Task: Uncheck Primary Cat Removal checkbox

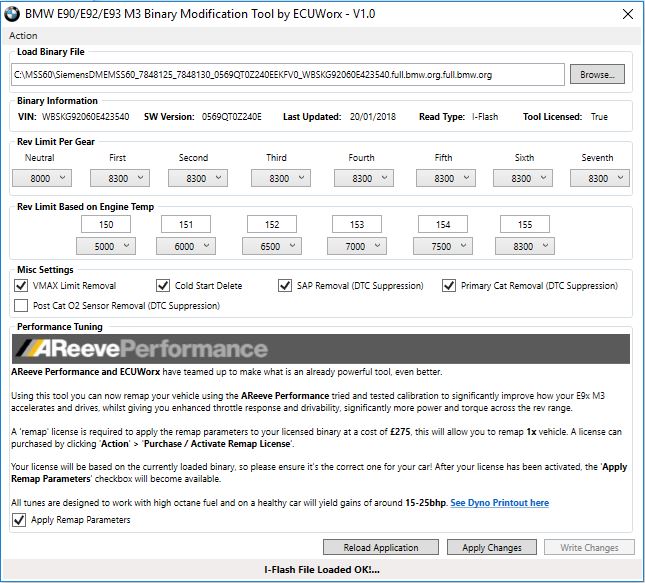Action: pos(449,286)
